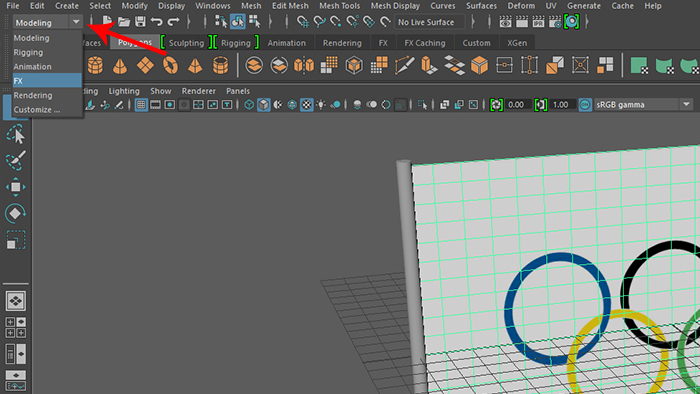Viewport: 700px width, 394px height.
Task: Toggle select by hierarchy mode icon
Action: coord(221,21)
